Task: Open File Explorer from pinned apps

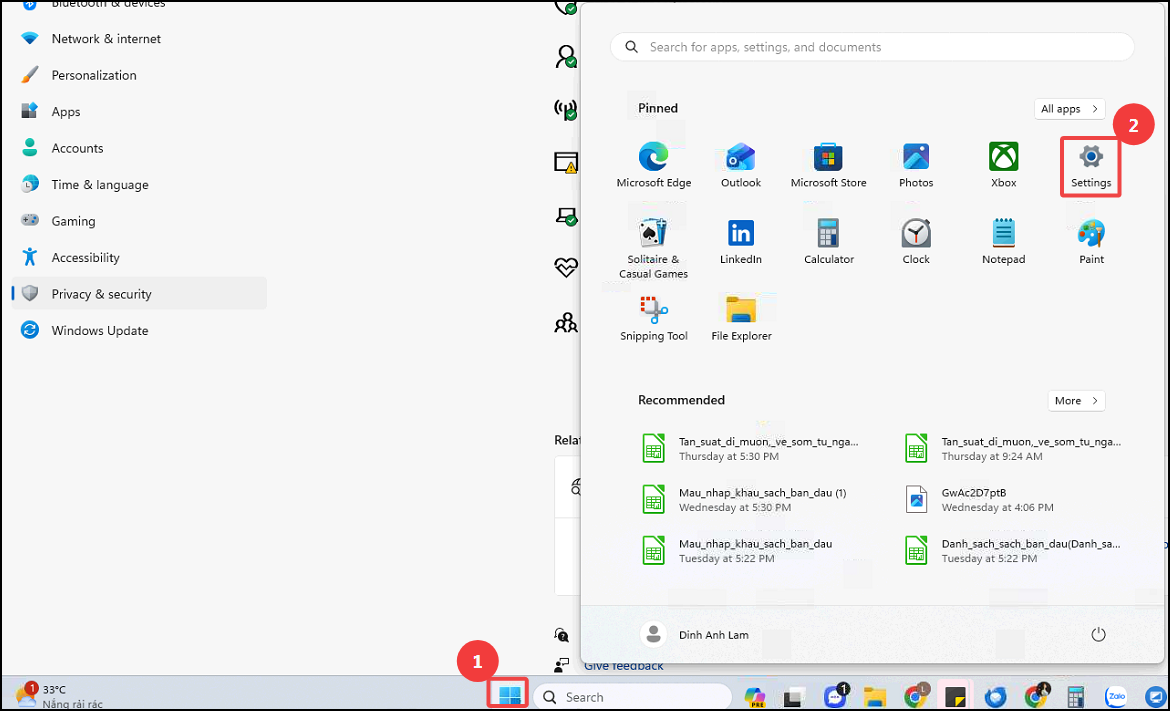Action: (741, 319)
